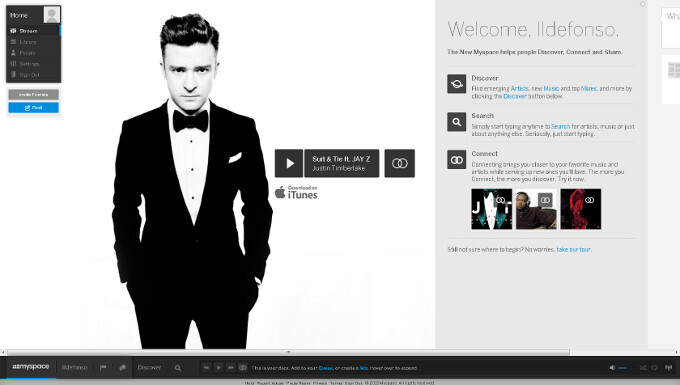Image resolution: width=680 pixels, height=385 pixels.
Task: Click the search magnifier in bottom bar
Action: point(178,368)
